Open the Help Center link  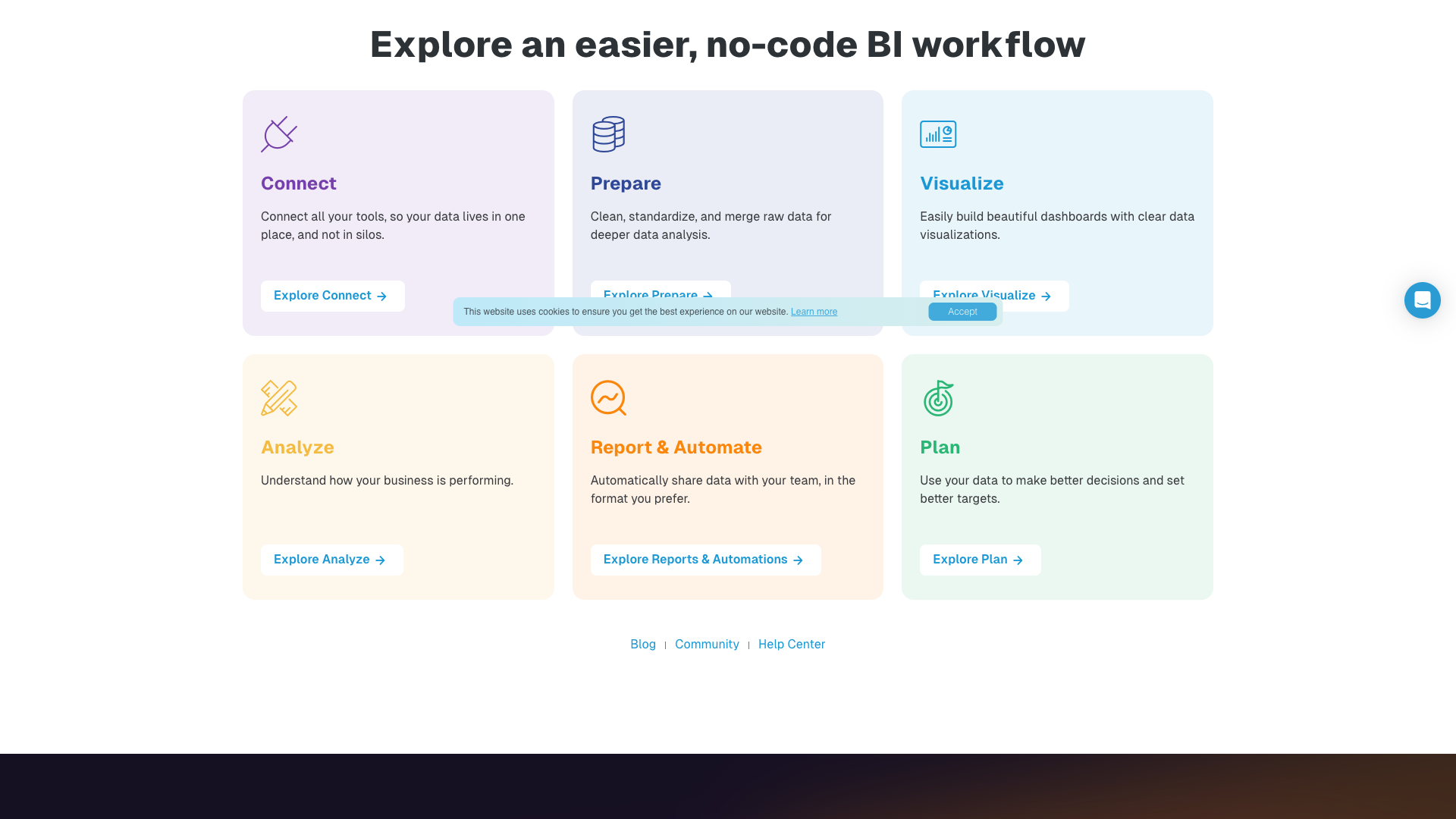(x=791, y=644)
